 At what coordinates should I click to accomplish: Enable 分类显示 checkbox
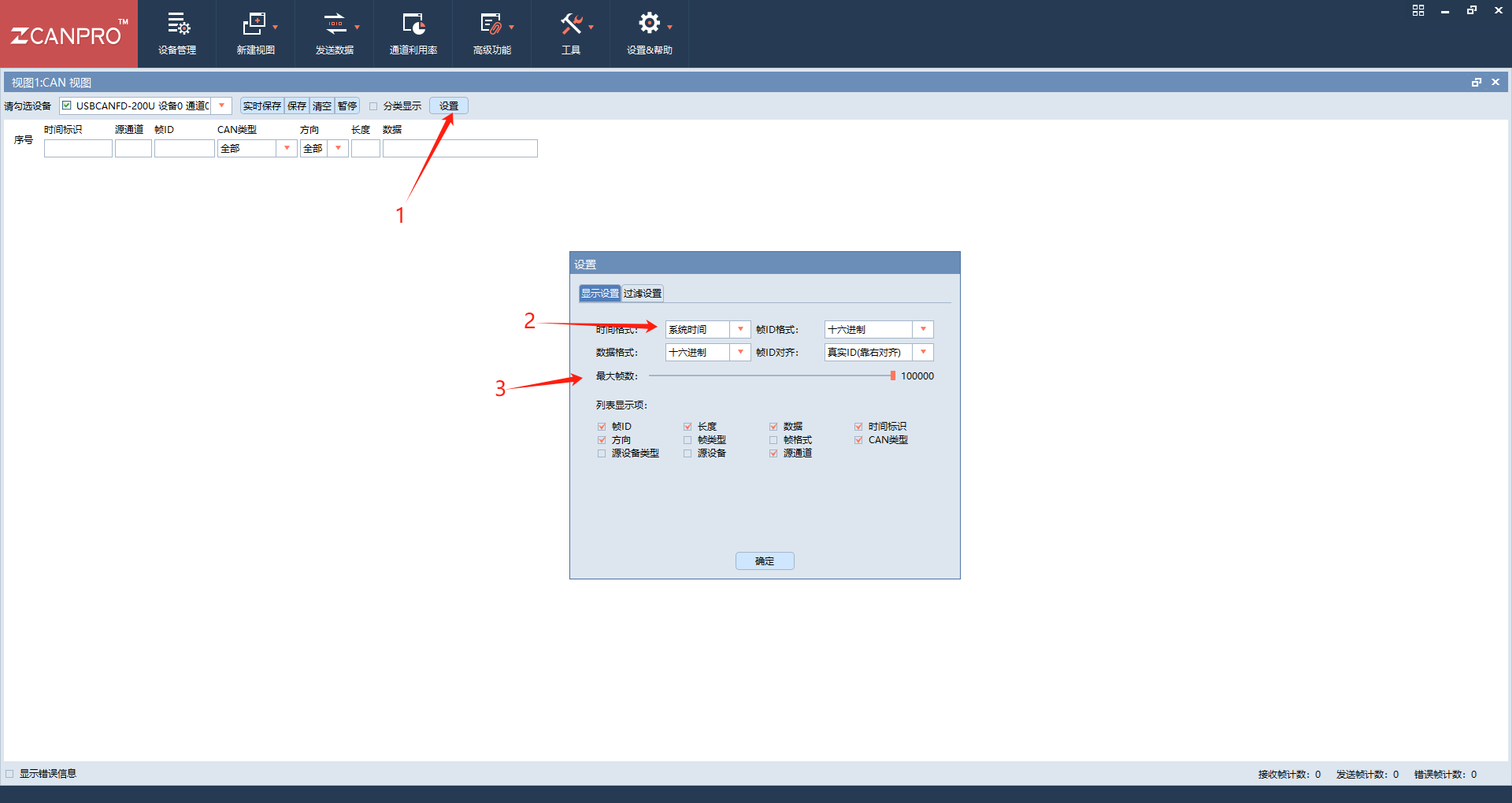click(x=373, y=106)
